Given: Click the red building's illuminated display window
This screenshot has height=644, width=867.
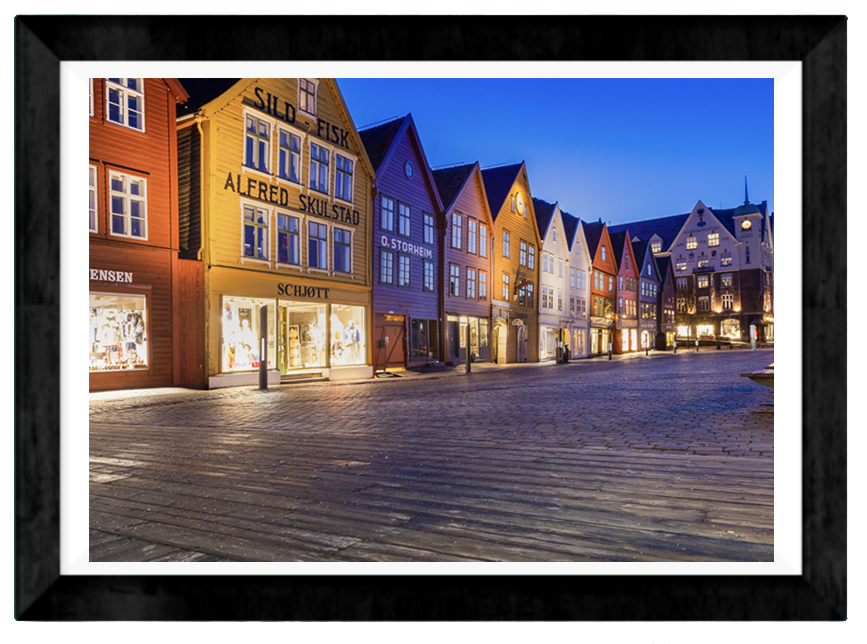Looking at the screenshot, I should [x=118, y=332].
